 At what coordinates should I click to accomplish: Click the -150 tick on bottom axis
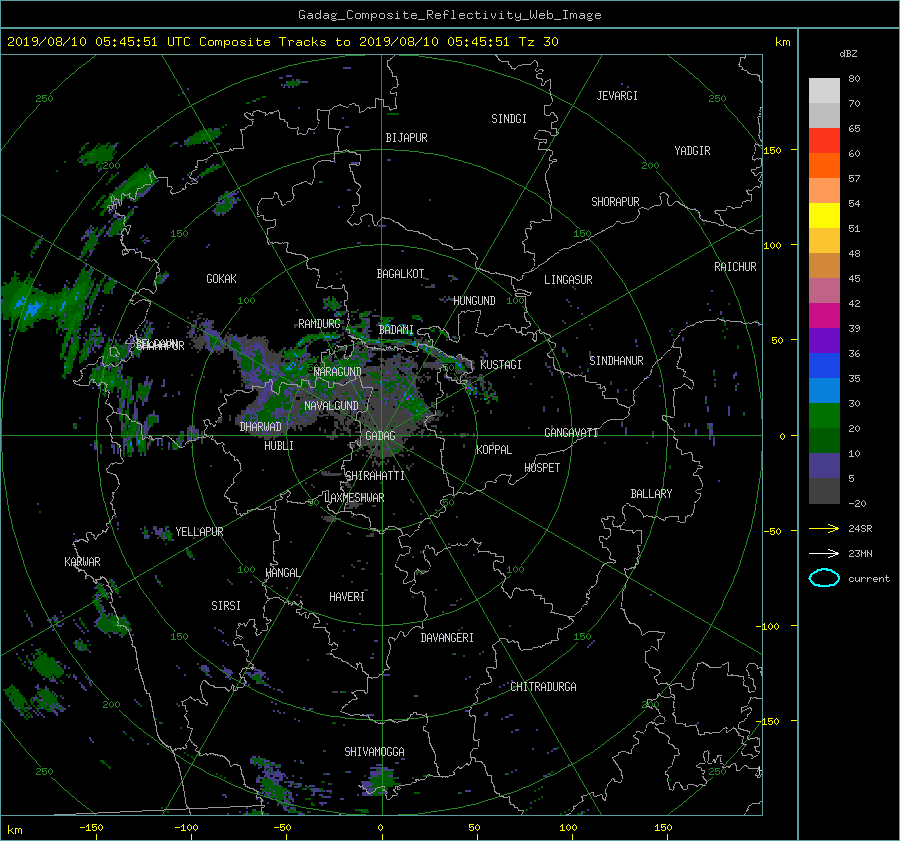tap(91, 828)
